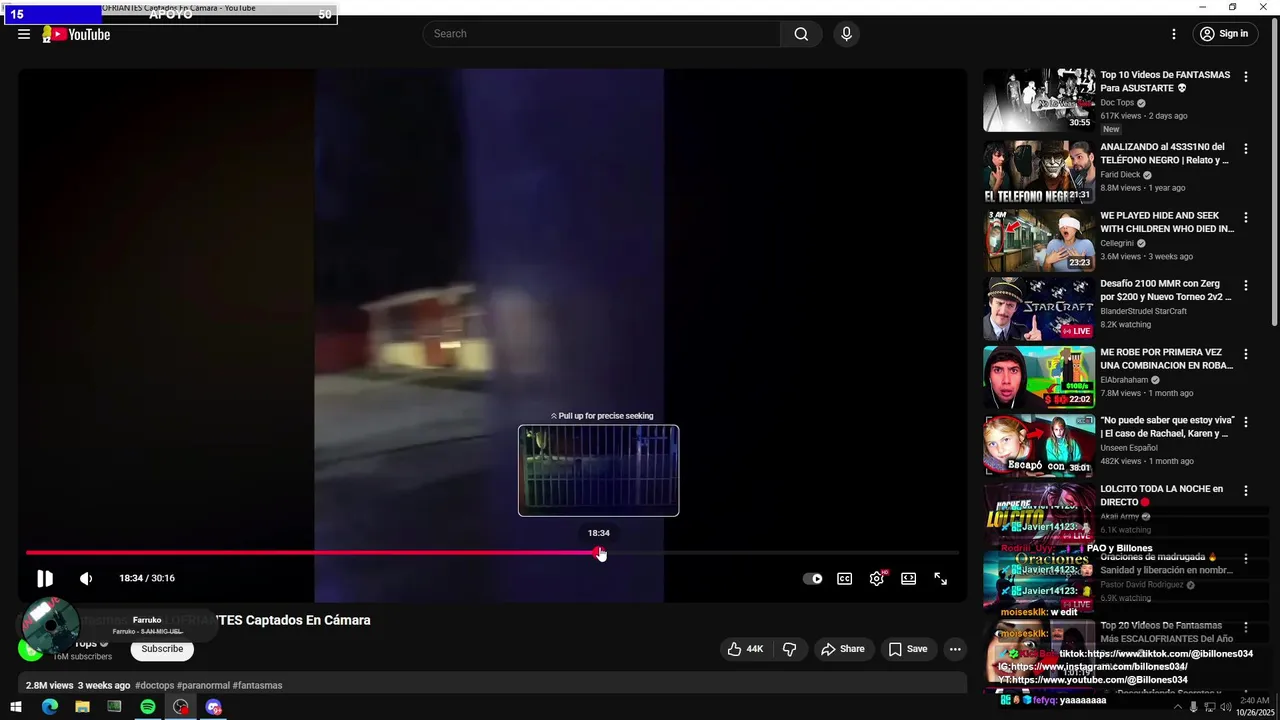
Task: Click the search magnifier button
Action: (x=801, y=34)
